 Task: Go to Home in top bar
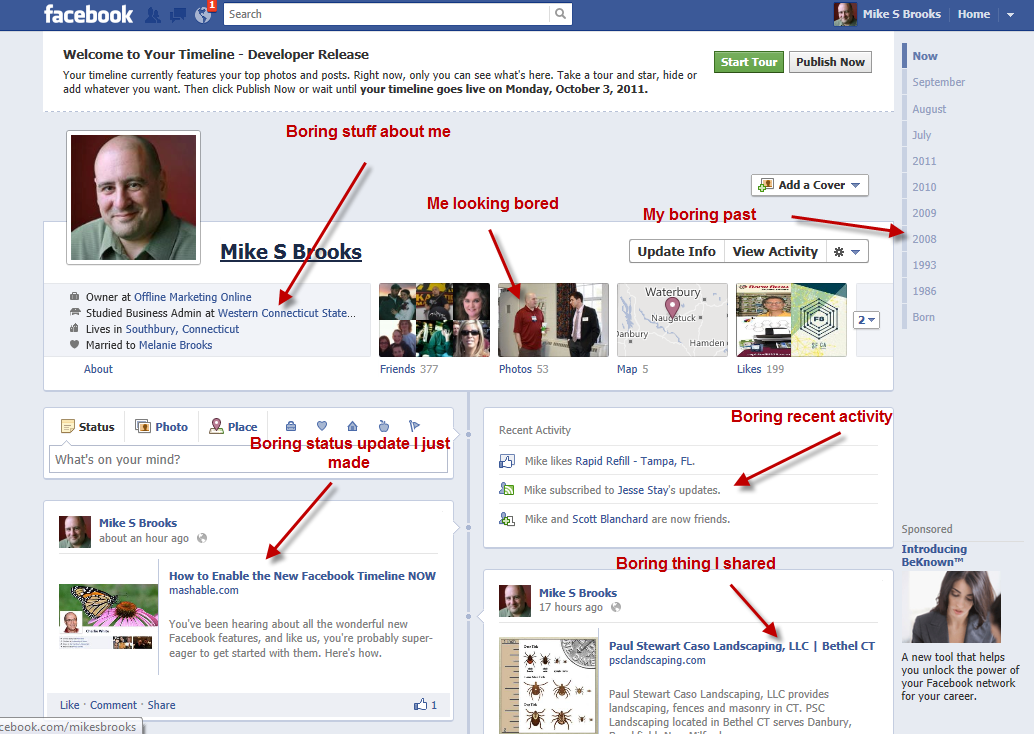(973, 14)
